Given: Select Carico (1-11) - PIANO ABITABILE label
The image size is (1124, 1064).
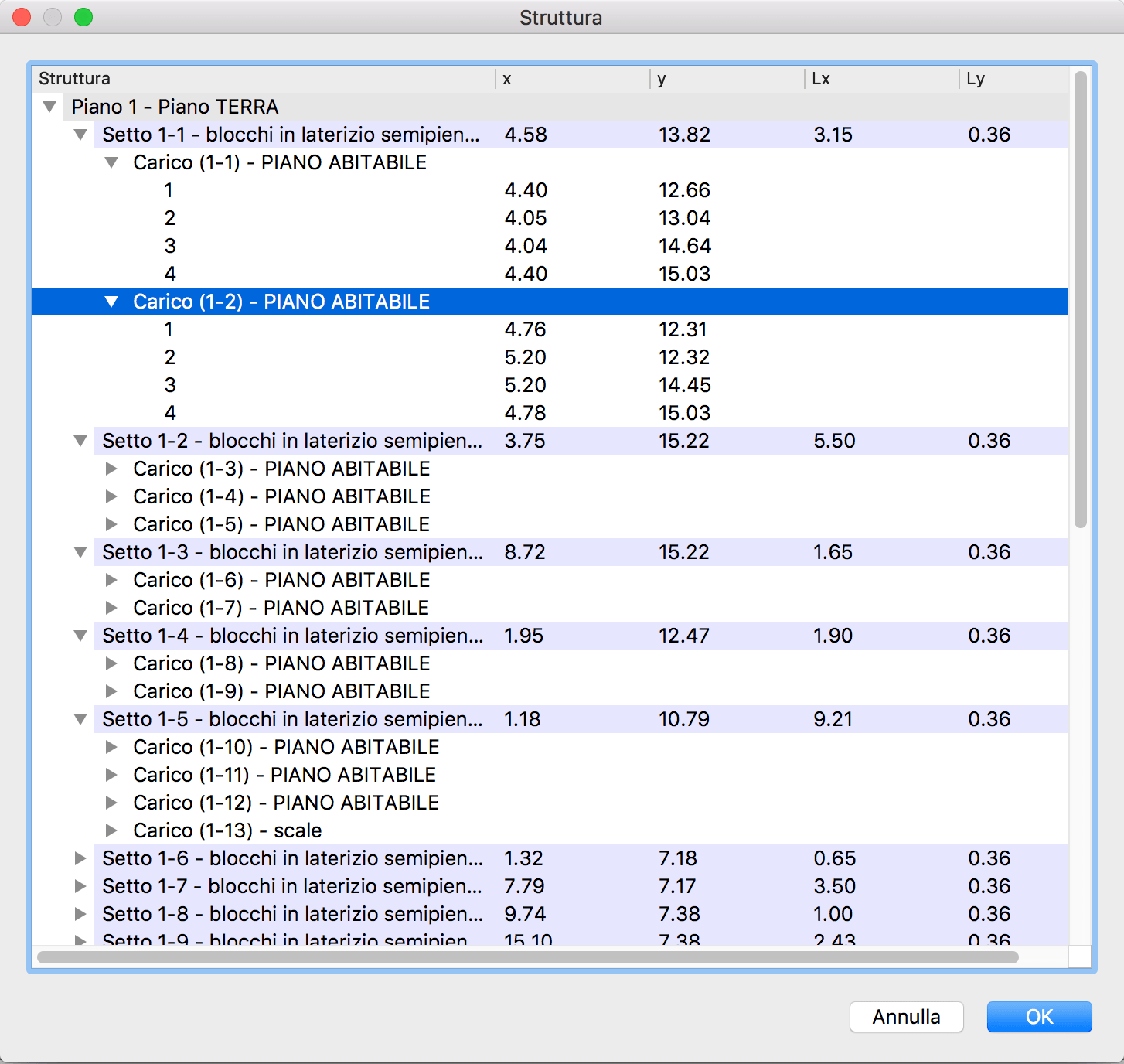Looking at the screenshot, I should click(x=284, y=775).
